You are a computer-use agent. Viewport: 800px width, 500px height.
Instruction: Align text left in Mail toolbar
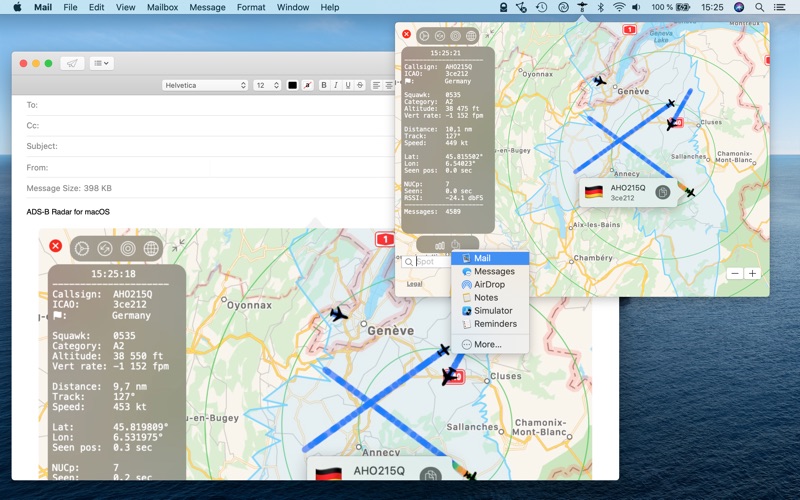tap(377, 85)
